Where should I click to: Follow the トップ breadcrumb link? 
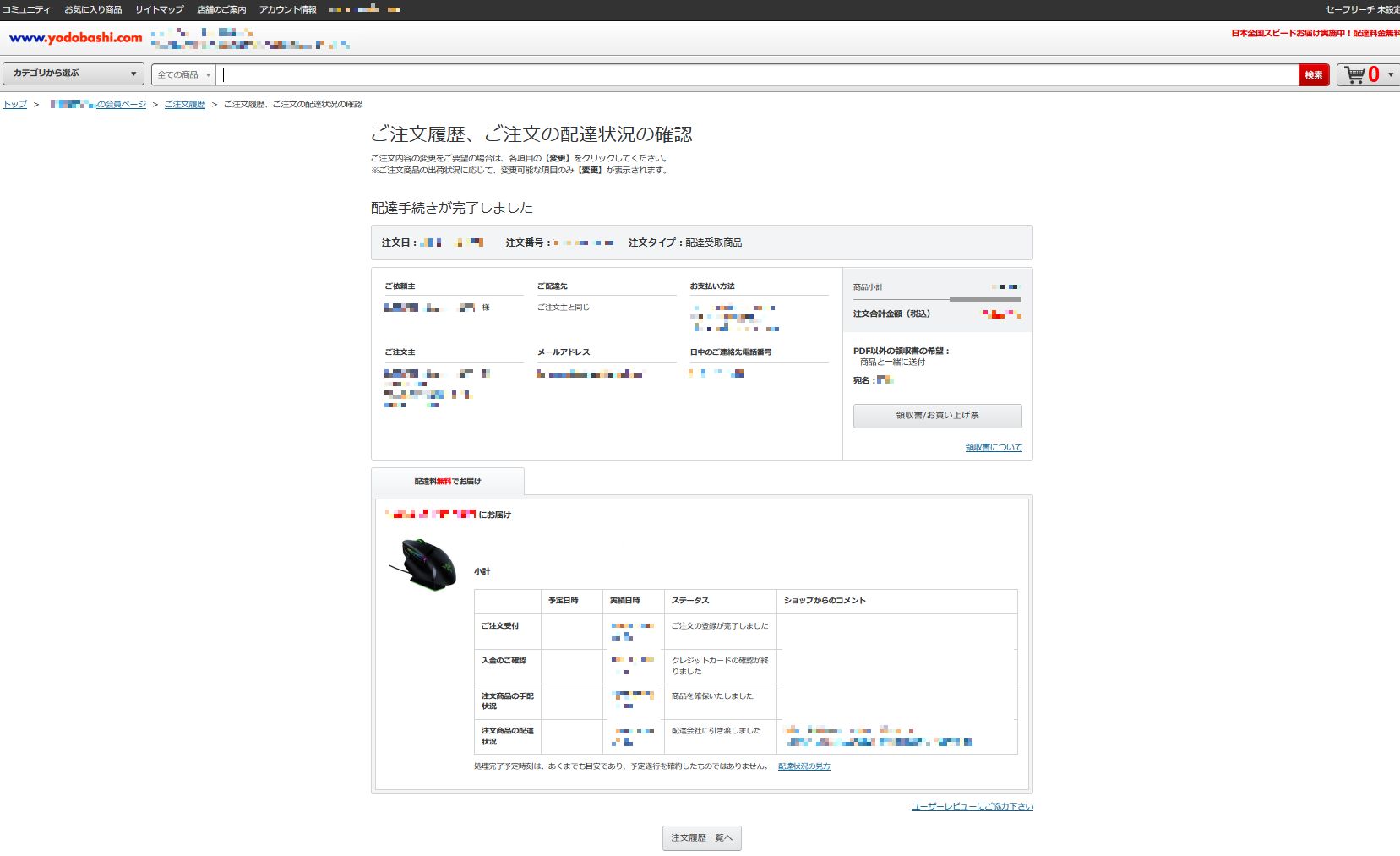(x=15, y=104)
